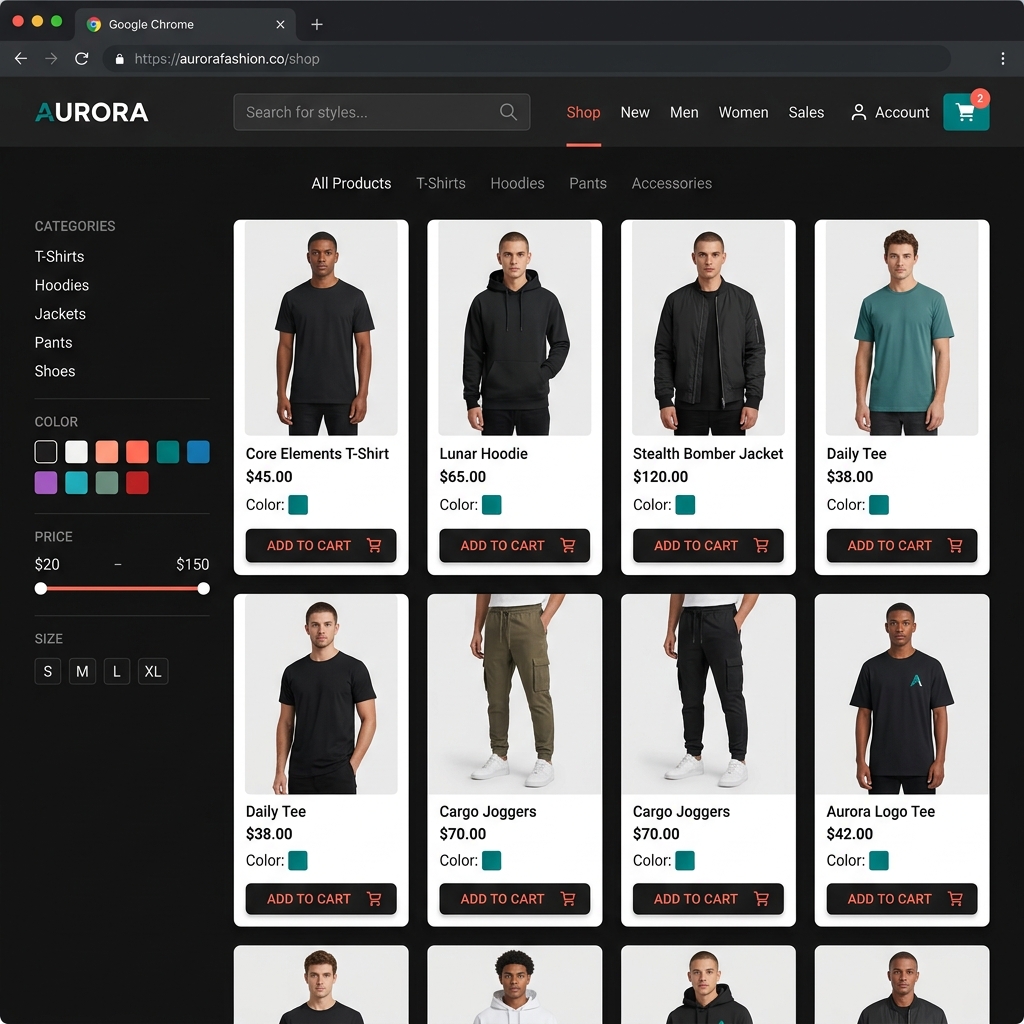This screenshot has width=1024, height=1024.
Task: Open the Women nav item
Action: click(x=743, y=112)
